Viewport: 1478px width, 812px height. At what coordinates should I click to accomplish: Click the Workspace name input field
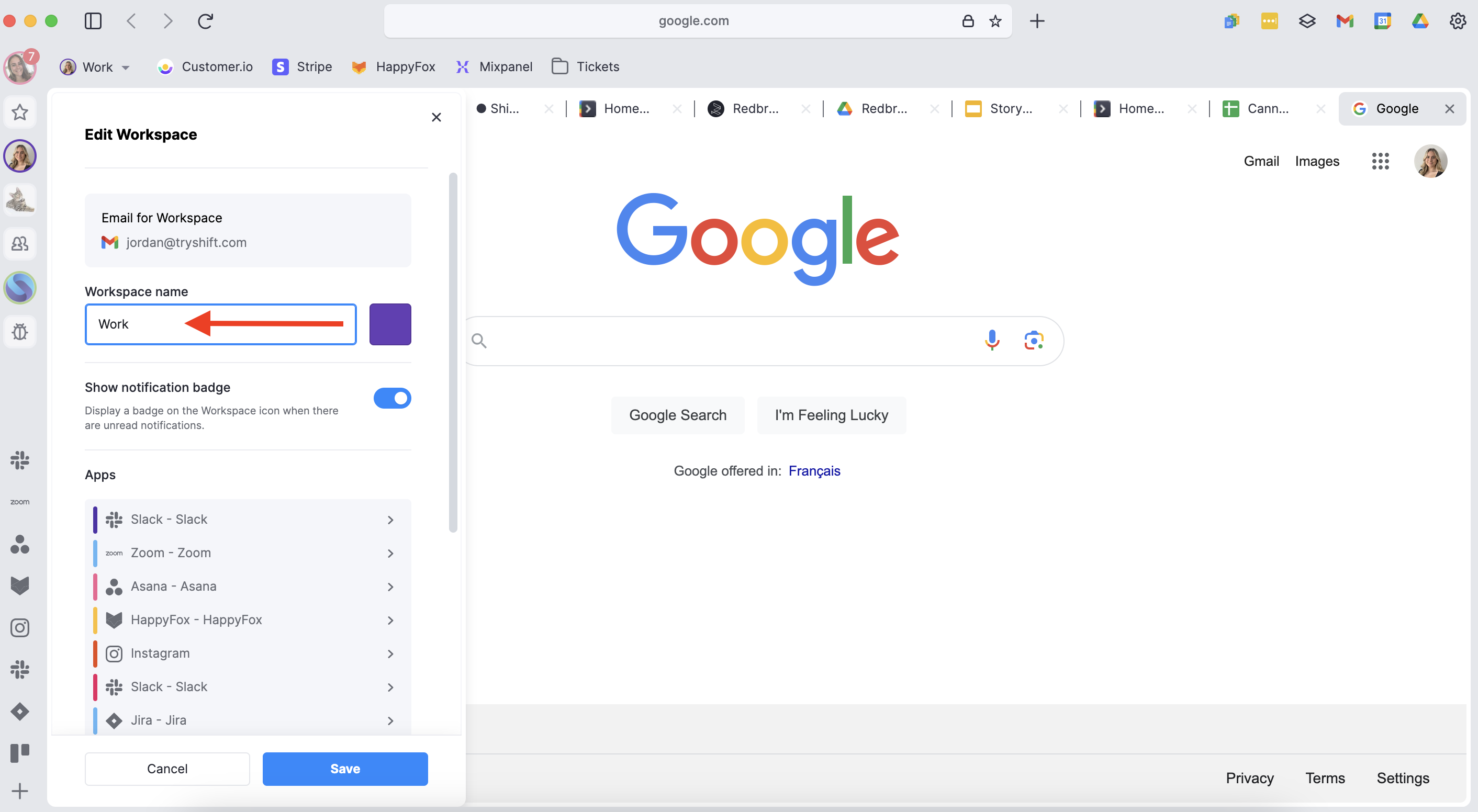pos(221,324)
